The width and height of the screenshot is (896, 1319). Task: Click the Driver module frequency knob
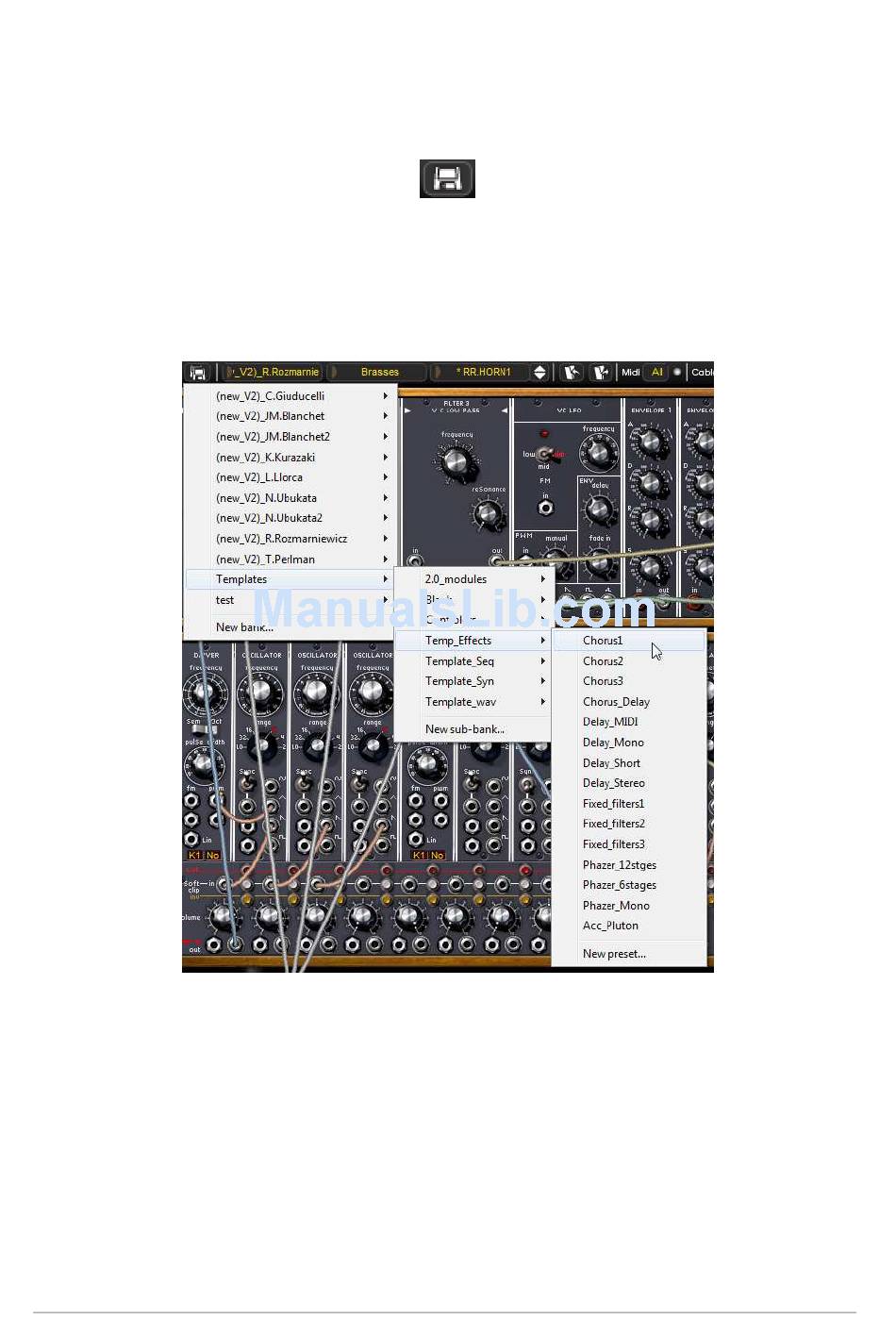205,694
